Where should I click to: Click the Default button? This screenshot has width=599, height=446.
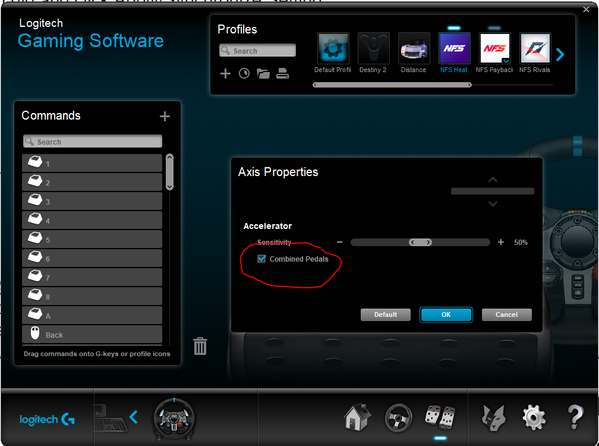[x=385, y=315]
